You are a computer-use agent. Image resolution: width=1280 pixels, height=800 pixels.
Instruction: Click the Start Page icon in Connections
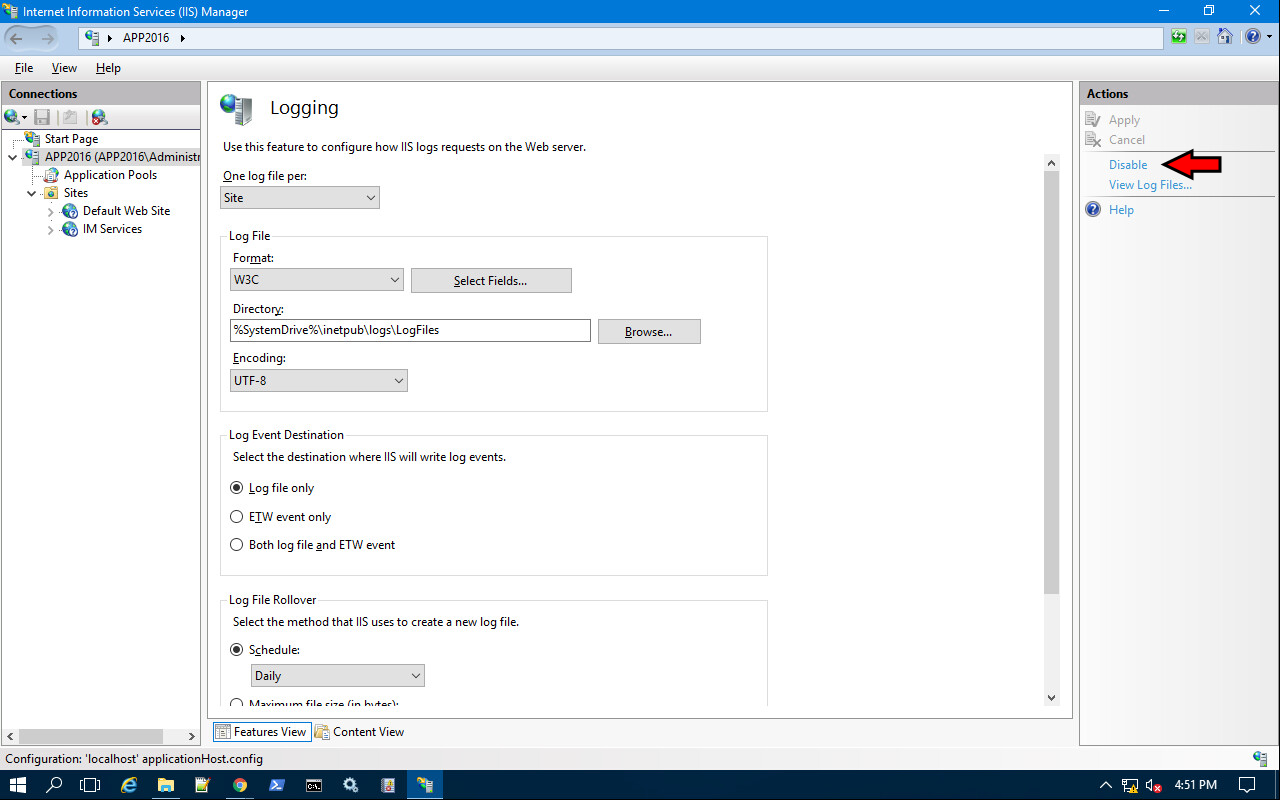tap(32, 139)
